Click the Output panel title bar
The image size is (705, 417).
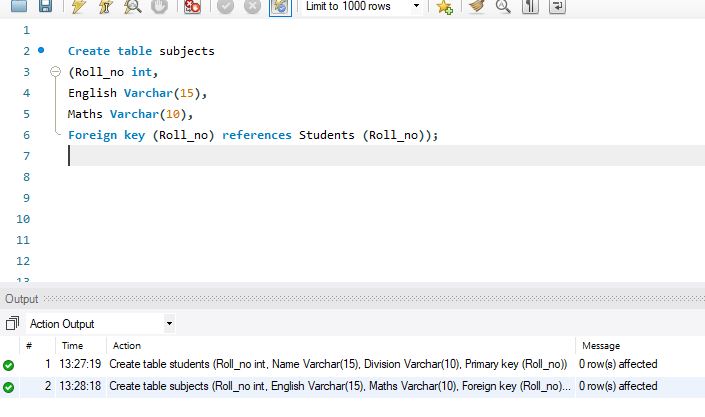[352, 299]
